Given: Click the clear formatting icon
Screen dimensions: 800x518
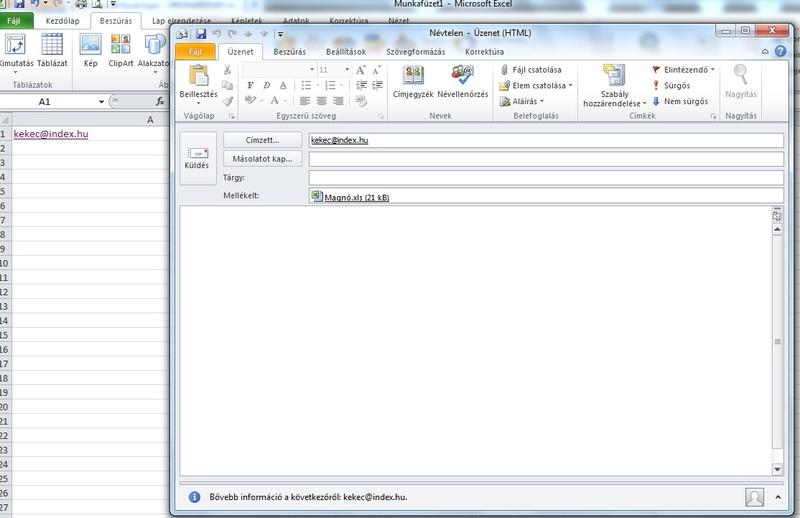Looking at the screenshot, I should coord(361,101).
